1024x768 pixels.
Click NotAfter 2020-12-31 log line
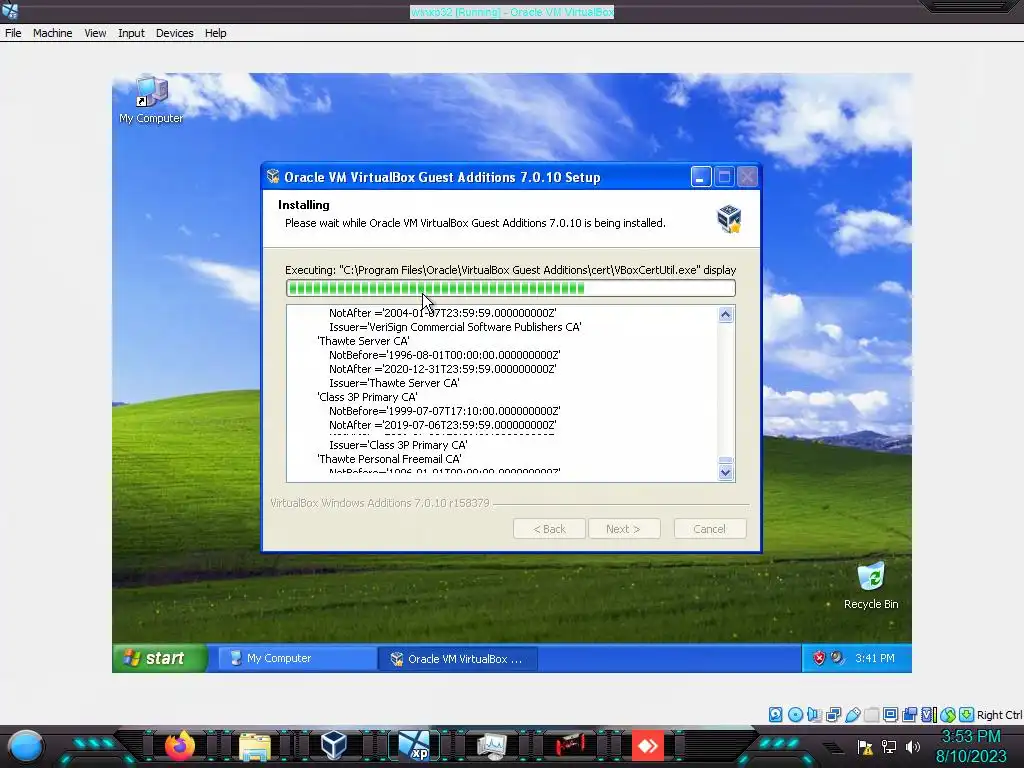pyautogui.click(x=443, y=369)
